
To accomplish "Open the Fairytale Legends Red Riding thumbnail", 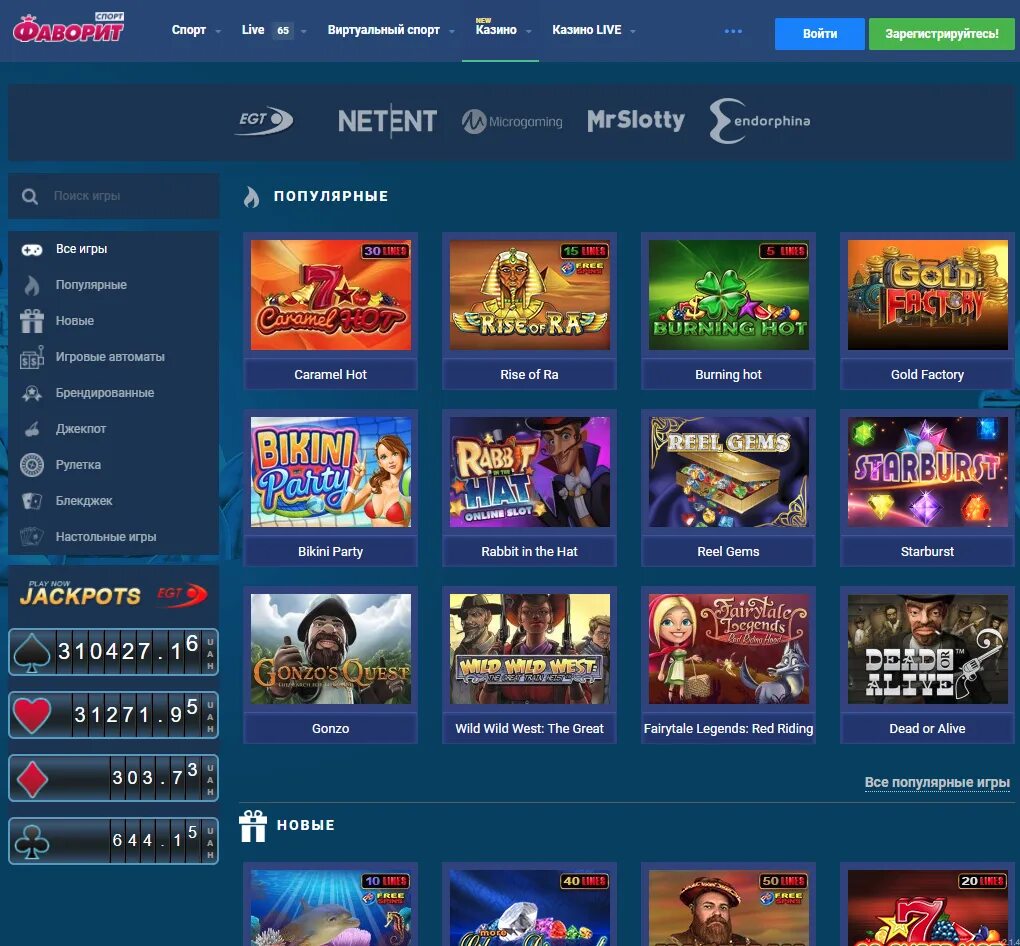I will coord(729,649).
